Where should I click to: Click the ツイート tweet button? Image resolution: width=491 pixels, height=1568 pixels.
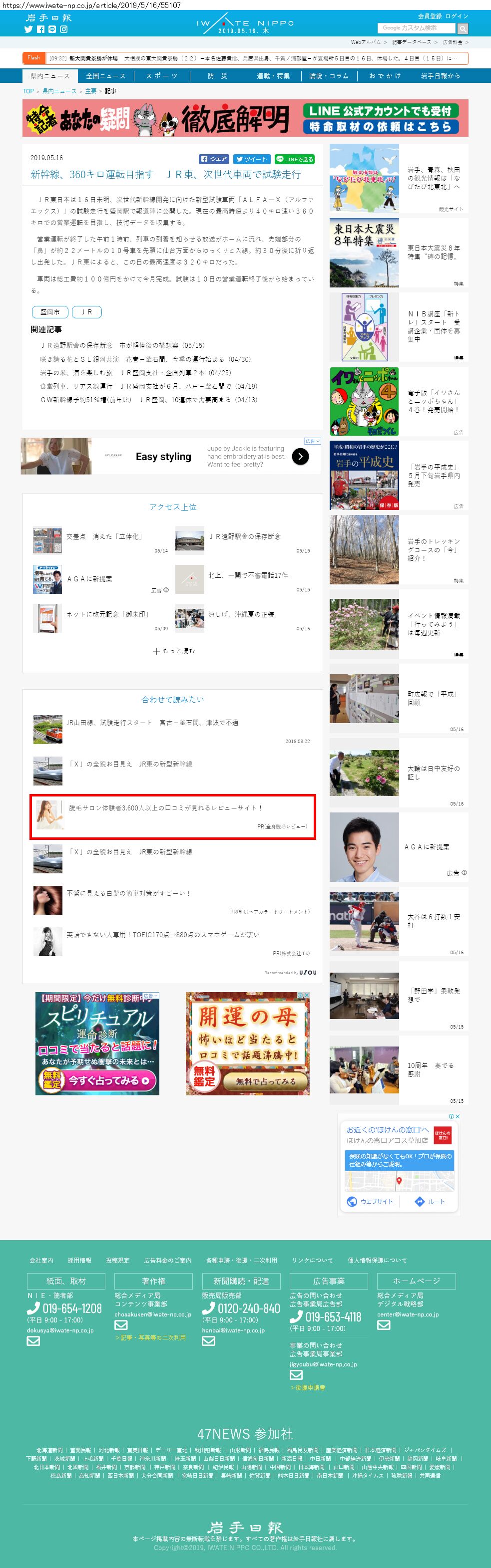click(x=252, y=159)
